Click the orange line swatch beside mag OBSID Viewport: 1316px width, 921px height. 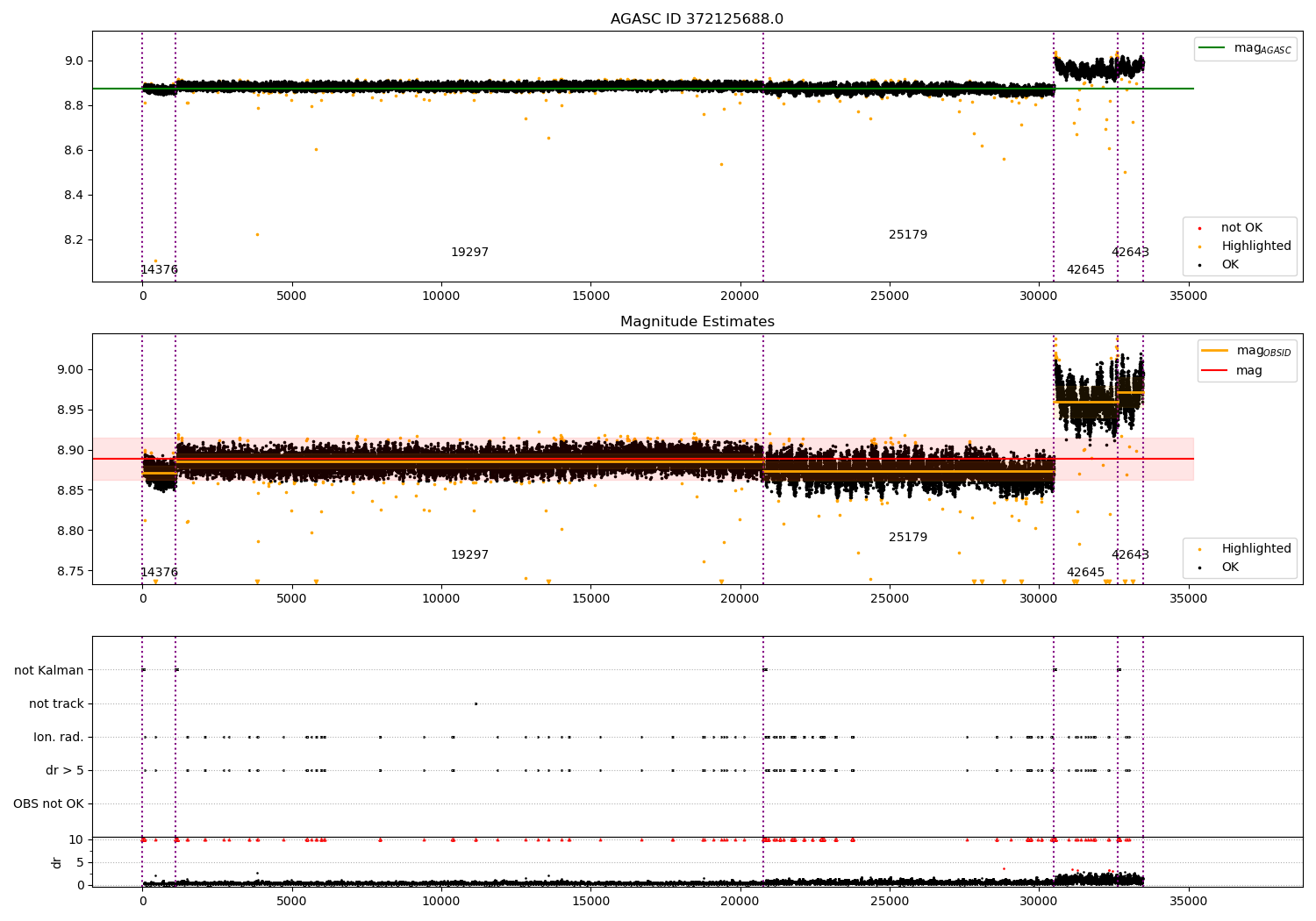coord(1214,351)
